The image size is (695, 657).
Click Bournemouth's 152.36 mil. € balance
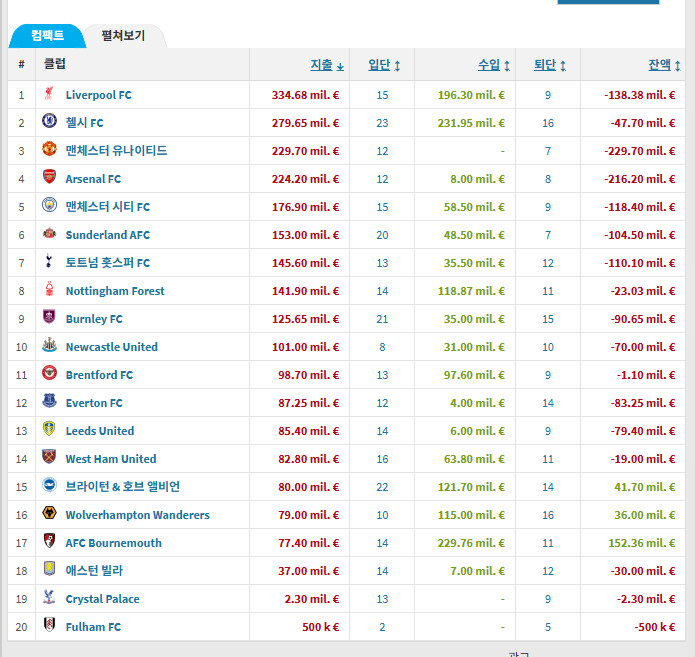642,543
